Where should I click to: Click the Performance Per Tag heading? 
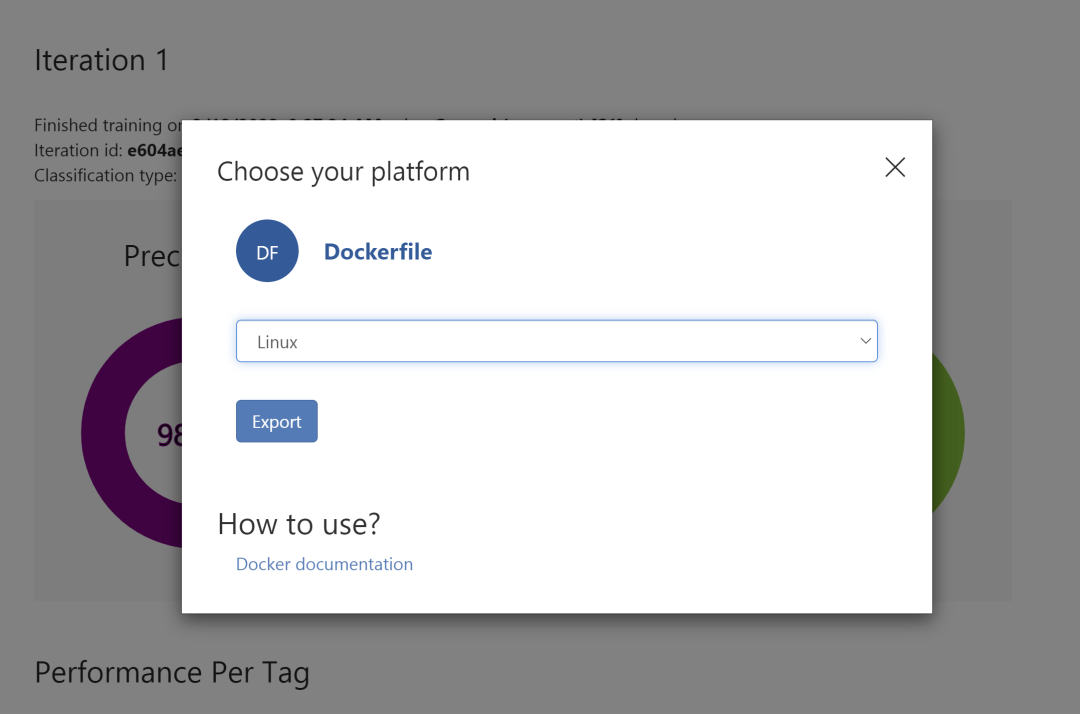[x=172, y=672]
